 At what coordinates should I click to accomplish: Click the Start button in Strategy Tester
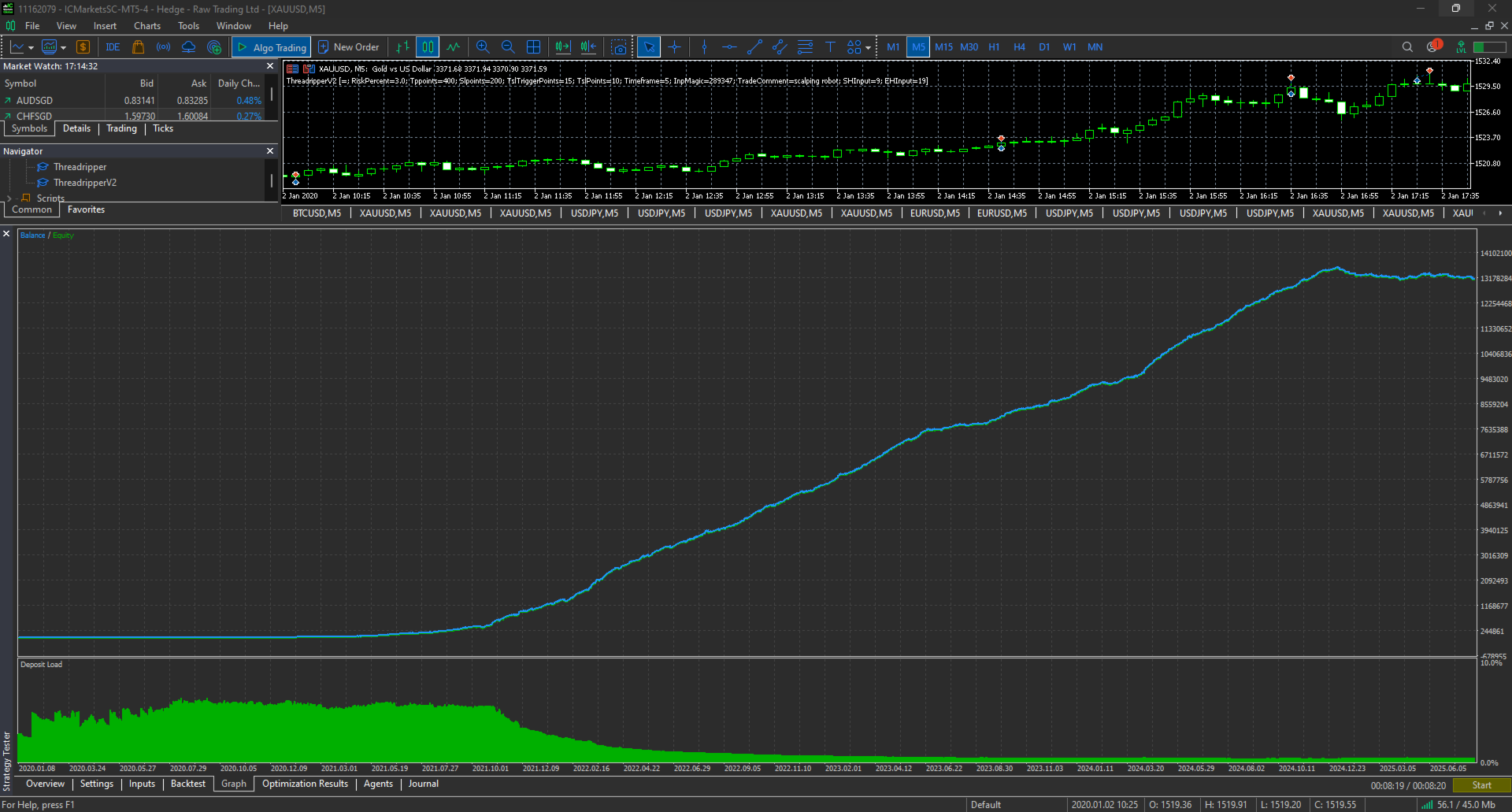click(x=1481, y=785)
